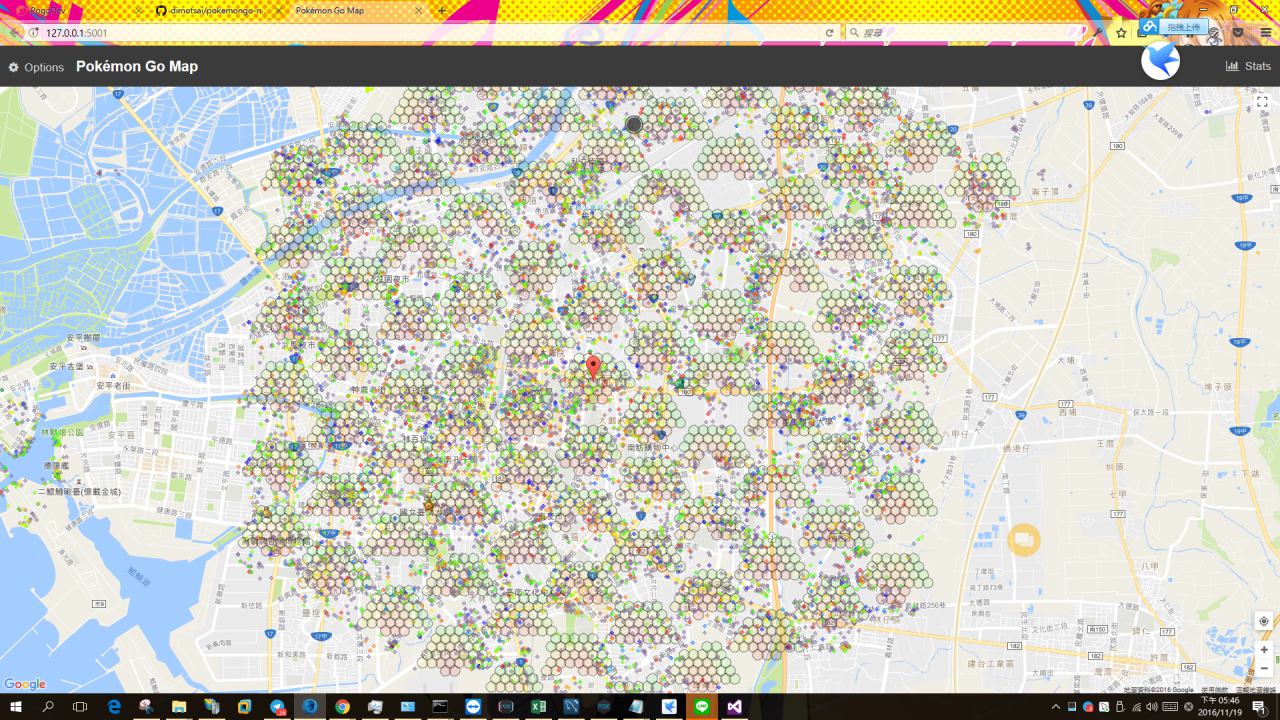Click the Pokémon Go Map title

[137, 66]
